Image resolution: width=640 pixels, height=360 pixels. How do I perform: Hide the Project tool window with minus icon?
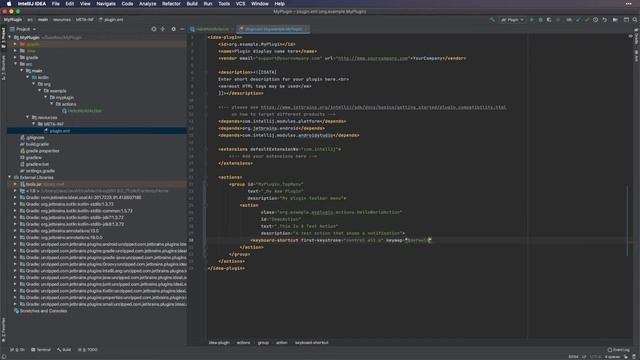182,29
